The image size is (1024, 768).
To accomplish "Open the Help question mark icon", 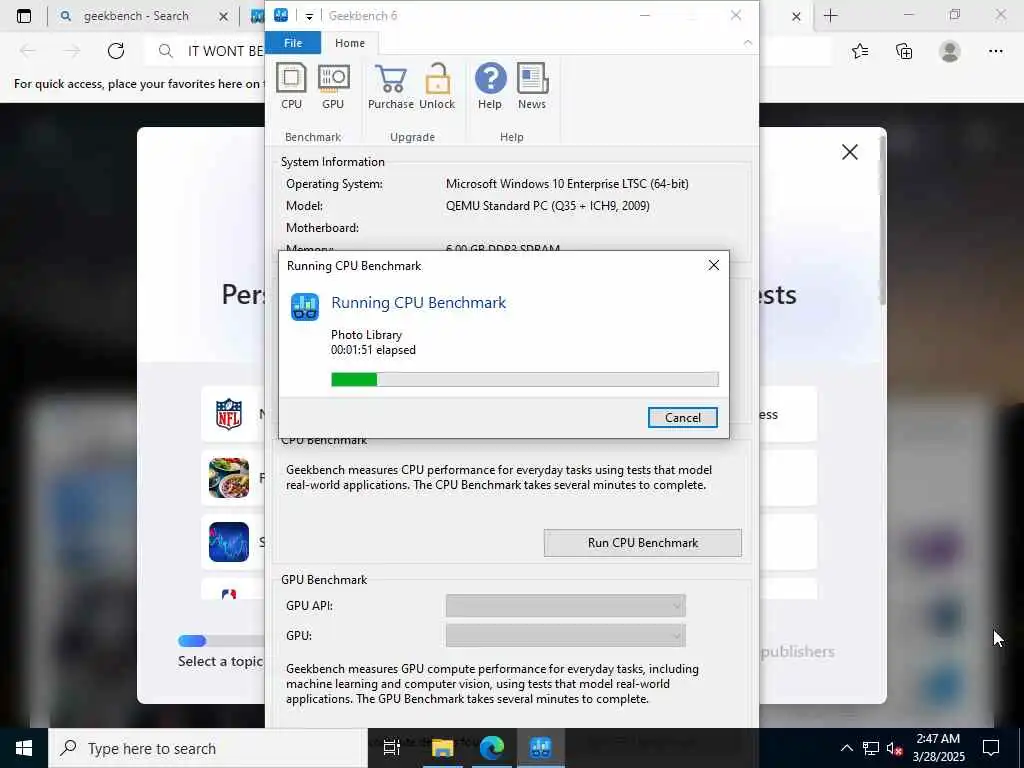I will click(490, 86).
